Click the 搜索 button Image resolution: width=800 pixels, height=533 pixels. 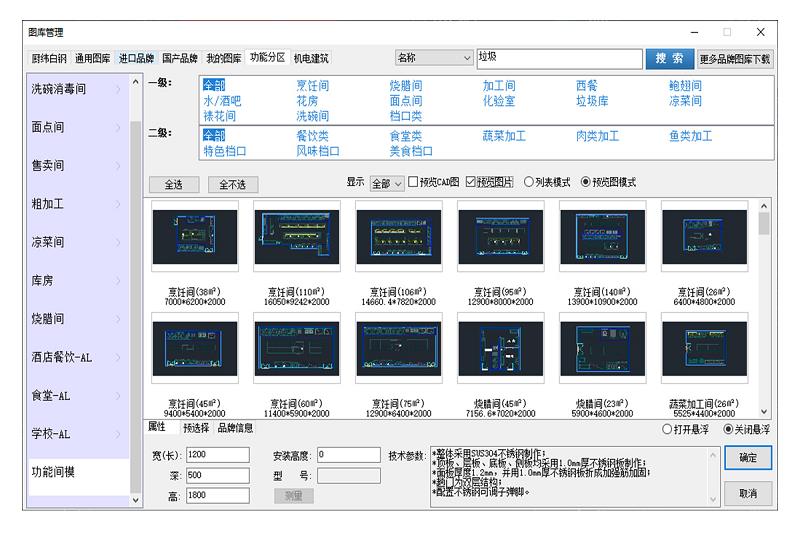[x=669, y=59]
